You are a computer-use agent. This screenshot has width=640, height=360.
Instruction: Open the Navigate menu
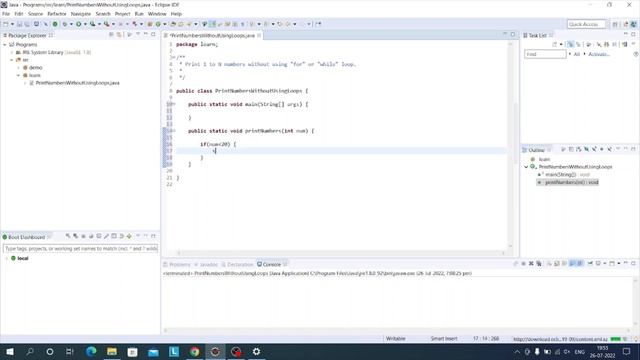click(81, 14)
